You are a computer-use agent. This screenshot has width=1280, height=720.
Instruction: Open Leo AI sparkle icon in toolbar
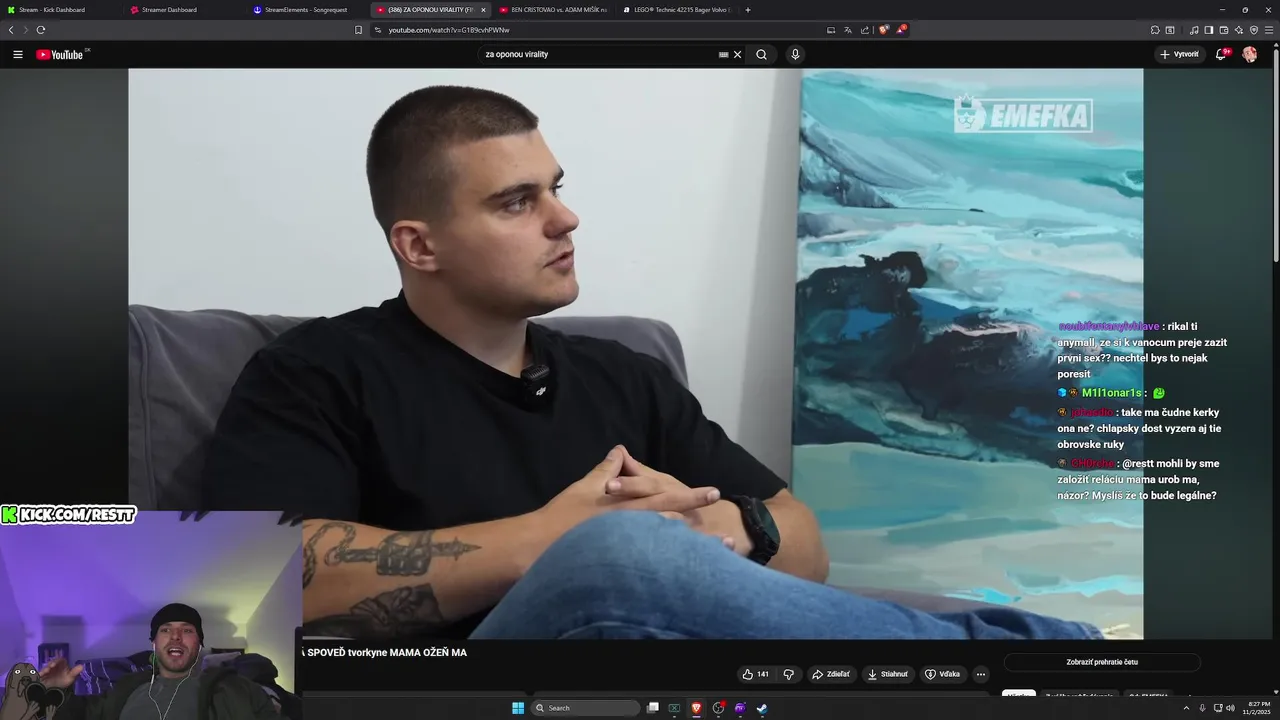(1239, 30)
